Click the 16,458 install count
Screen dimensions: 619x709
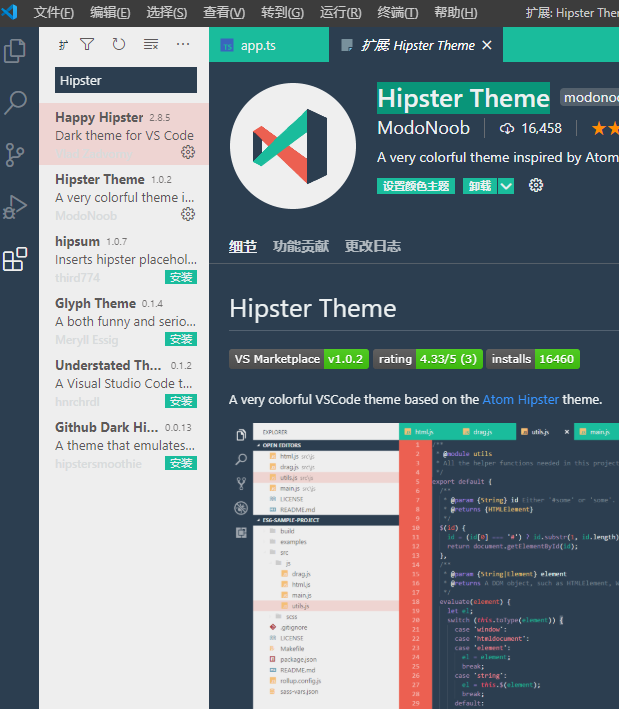(541, 129)
